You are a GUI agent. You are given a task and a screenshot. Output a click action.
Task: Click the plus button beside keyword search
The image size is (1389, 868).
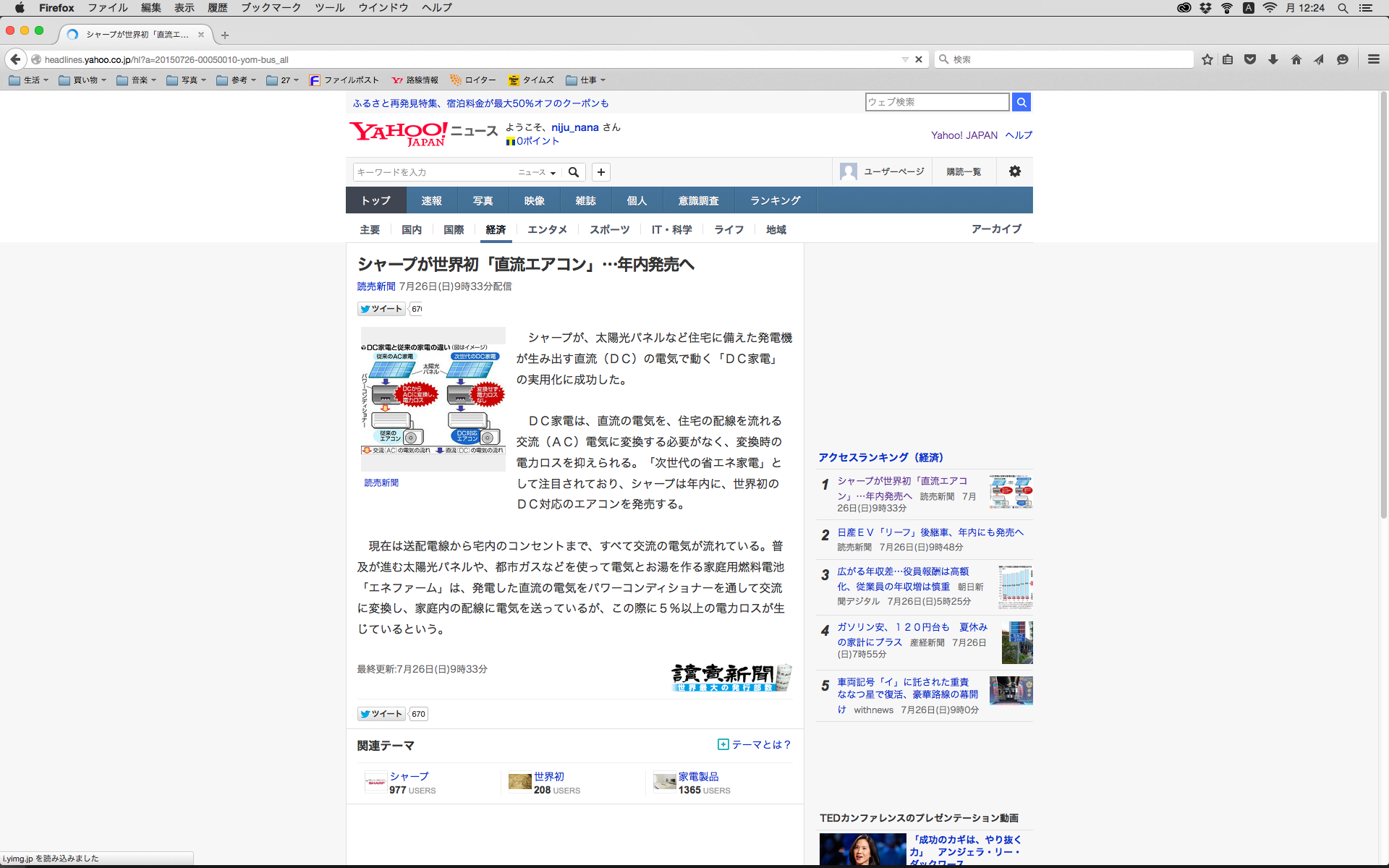tap(601, 172)
